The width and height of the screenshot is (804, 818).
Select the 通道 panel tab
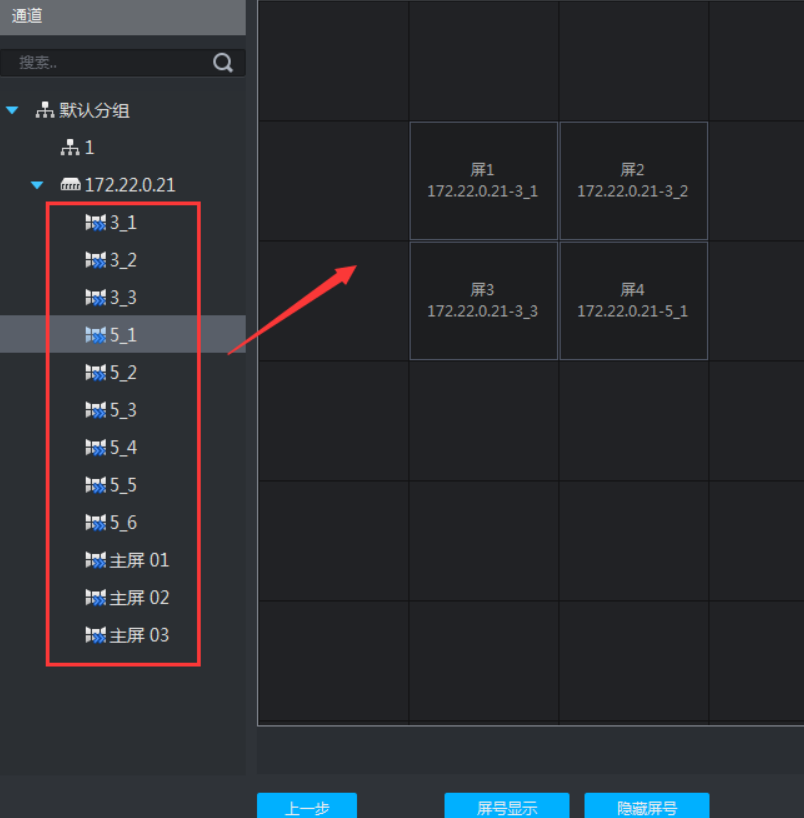tap(27, 17)
